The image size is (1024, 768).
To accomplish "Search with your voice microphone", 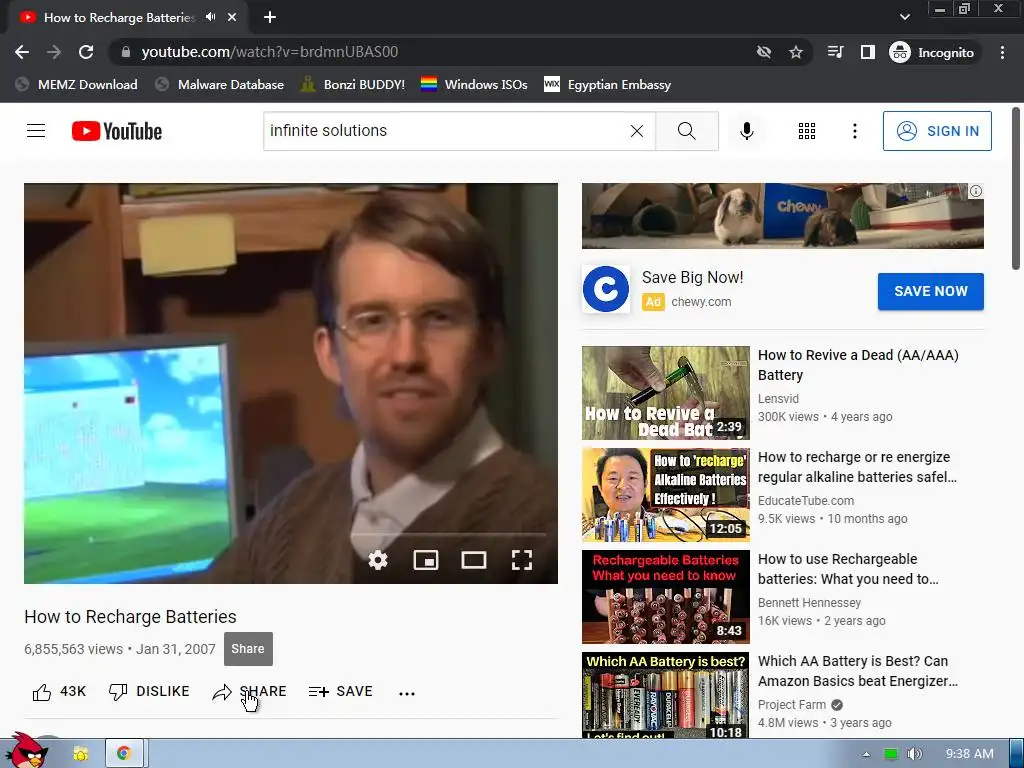I will coord(746,131).
